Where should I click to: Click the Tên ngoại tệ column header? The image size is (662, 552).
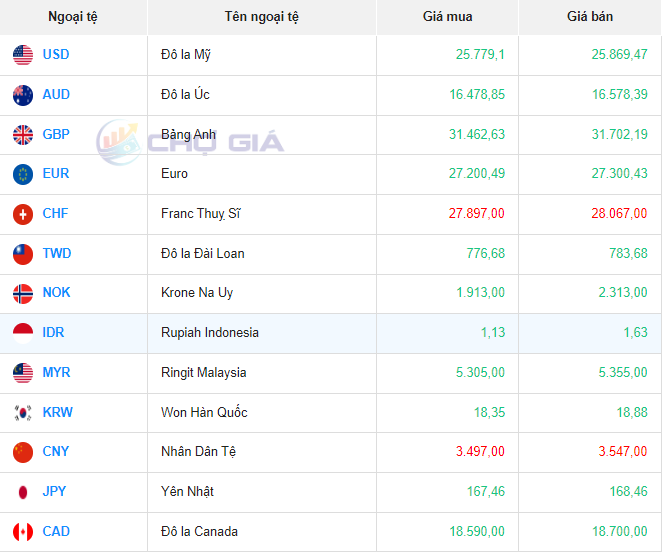pos(262,17)
